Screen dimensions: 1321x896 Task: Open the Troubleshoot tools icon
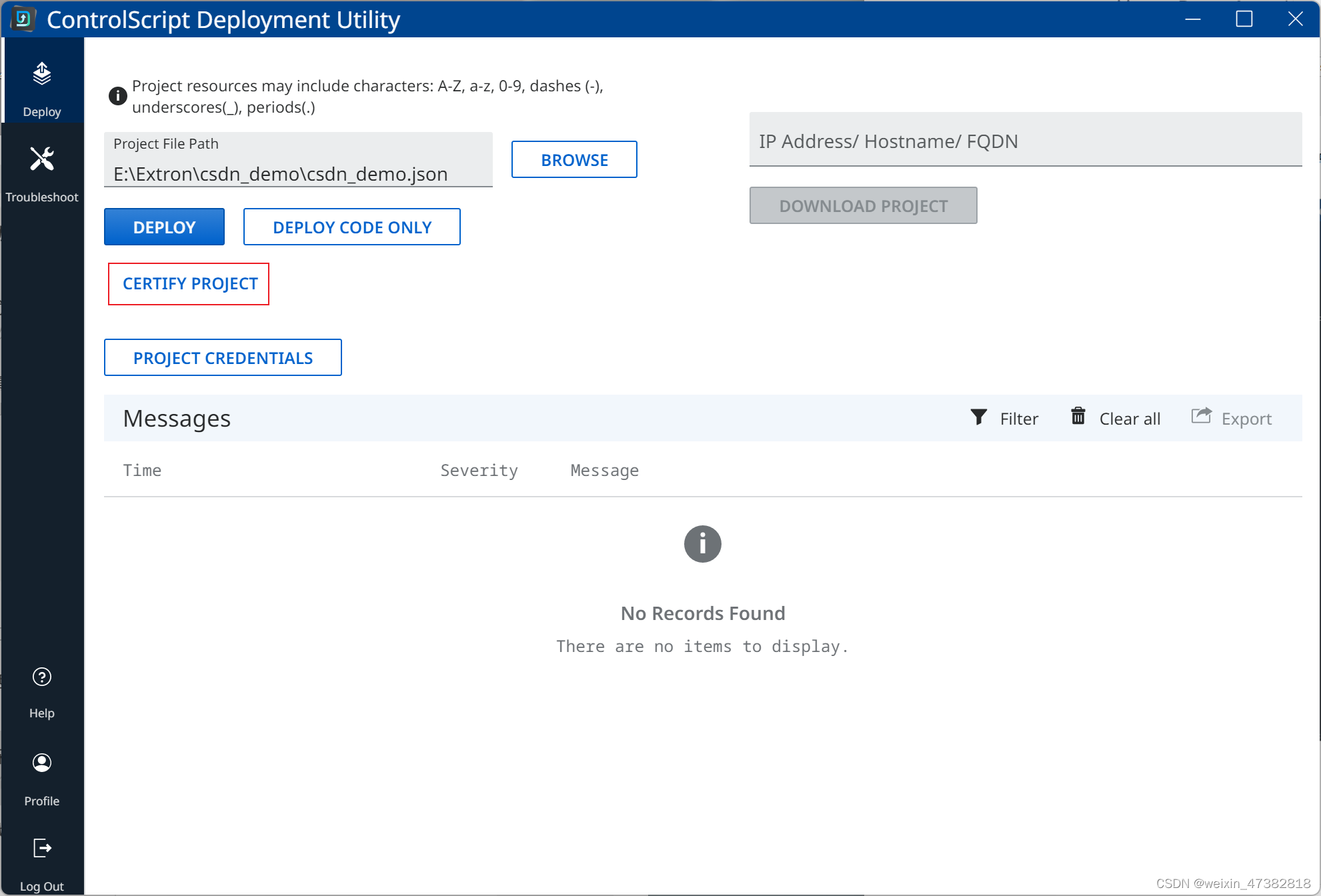coord(42,159)
